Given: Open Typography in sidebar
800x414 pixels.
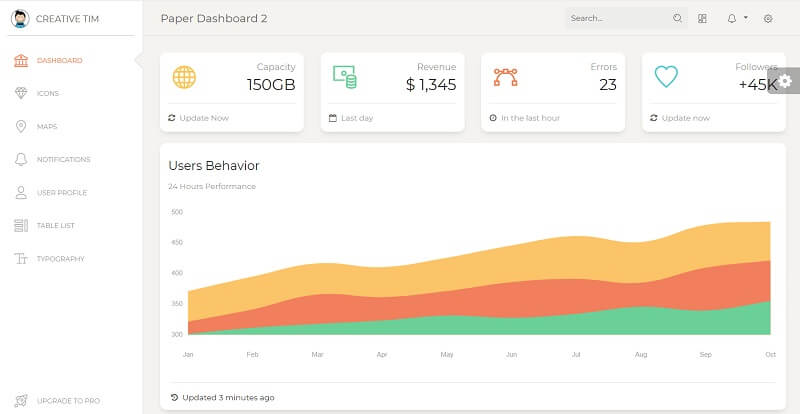Looking at the screenshot, I should coord(60,259).
